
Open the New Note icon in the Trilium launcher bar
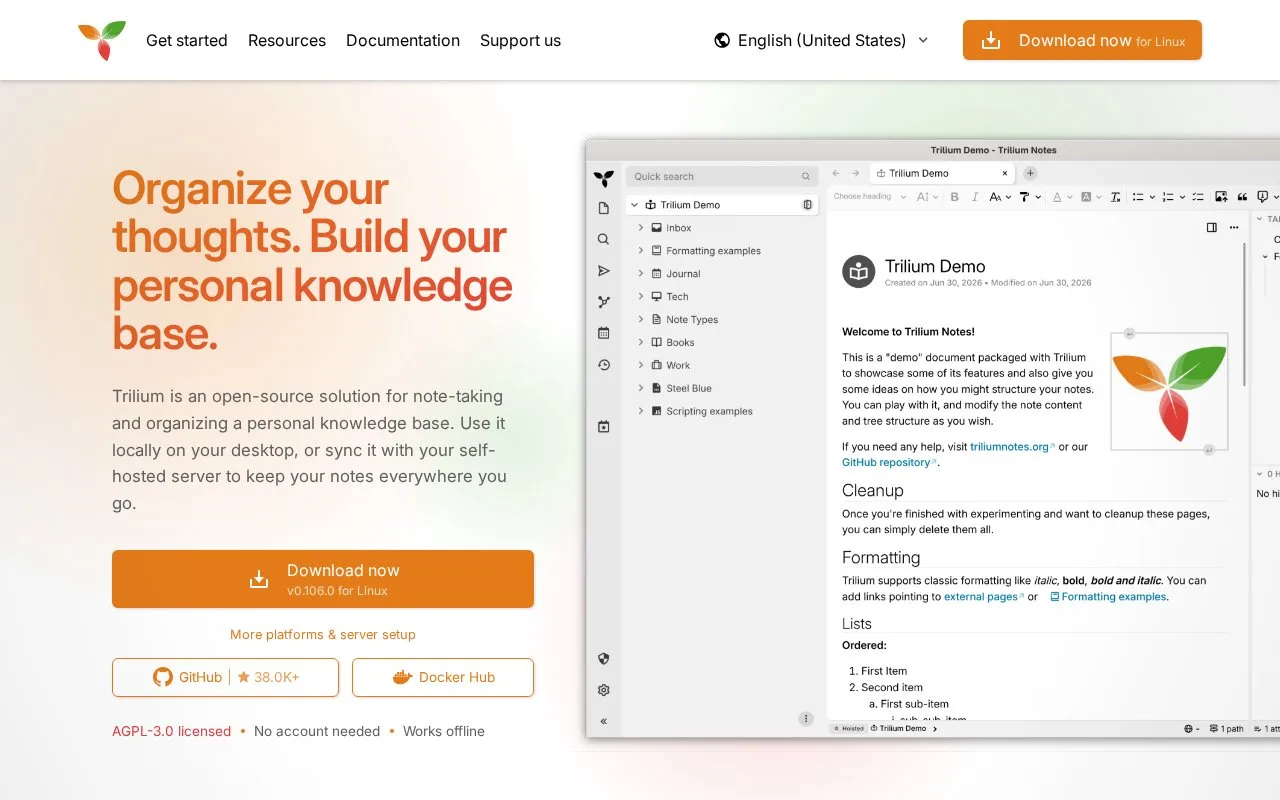click(604, 208)
